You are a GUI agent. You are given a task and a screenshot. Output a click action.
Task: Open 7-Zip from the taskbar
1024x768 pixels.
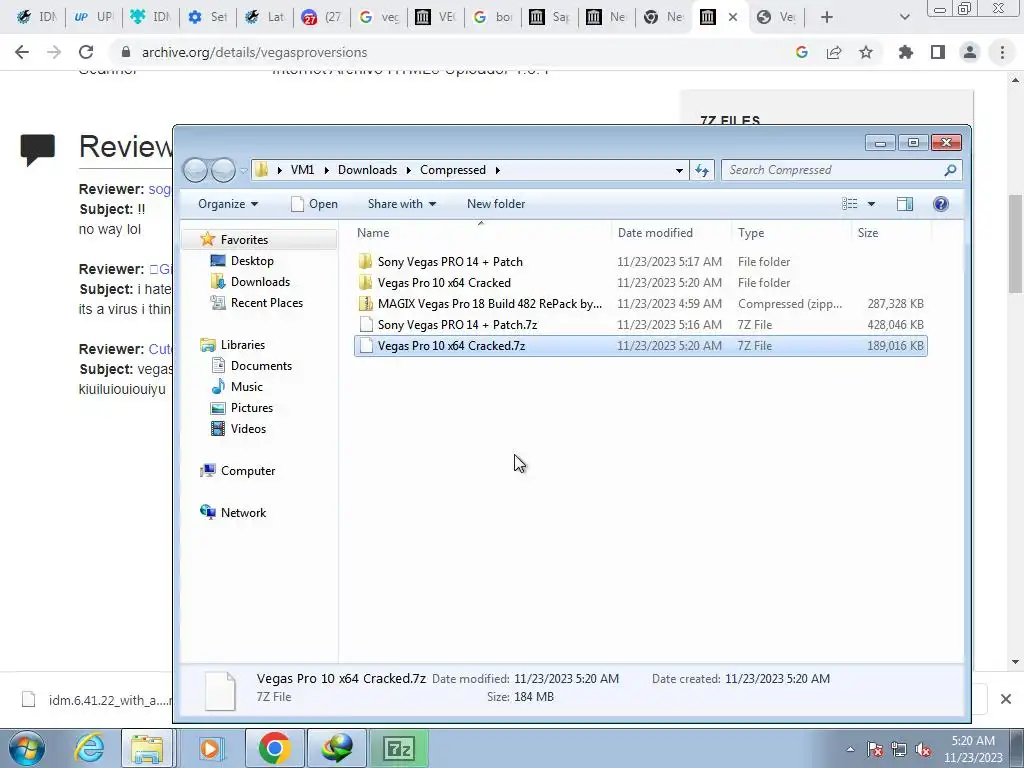click(399, 748)
